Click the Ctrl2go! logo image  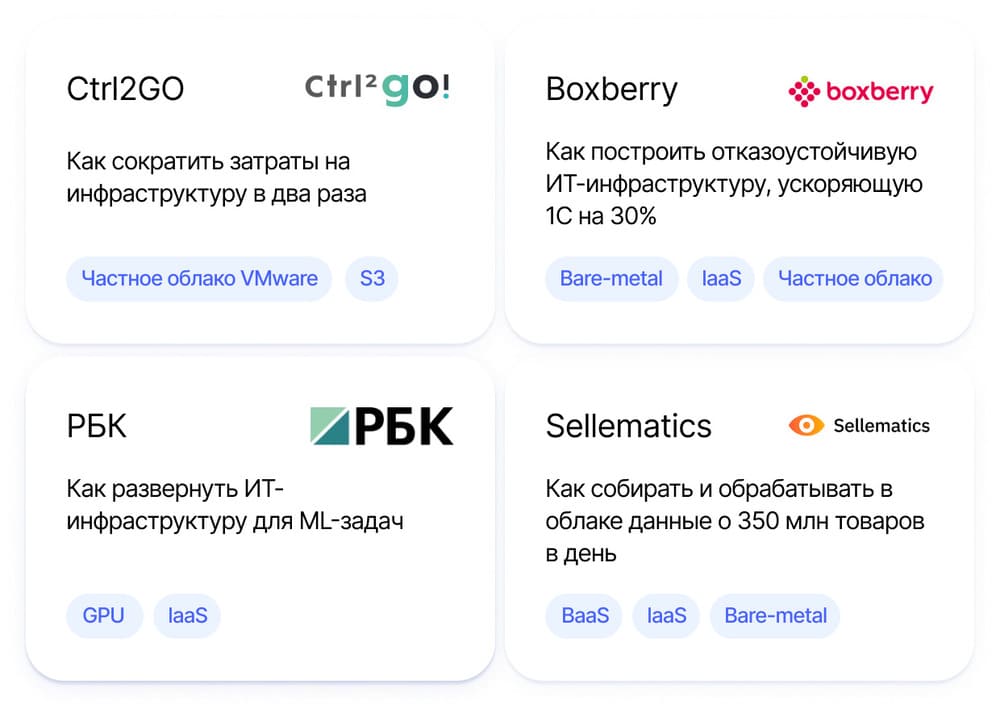[x=378, y=89]
